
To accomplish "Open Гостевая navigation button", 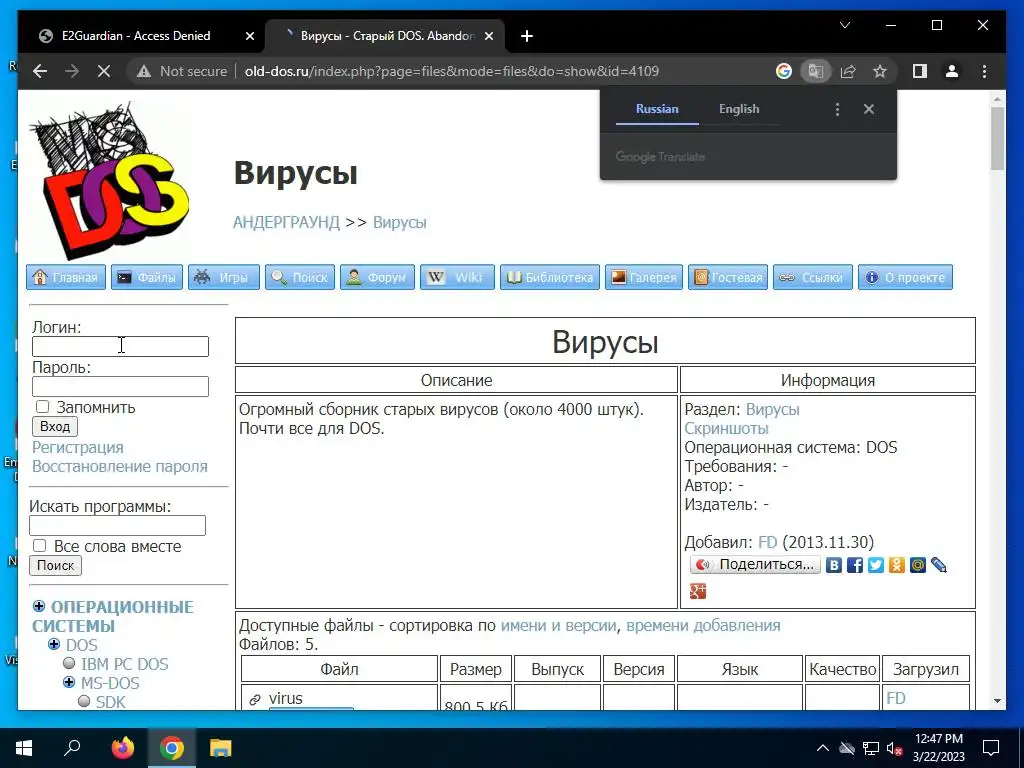I will [x=728, y=277].
